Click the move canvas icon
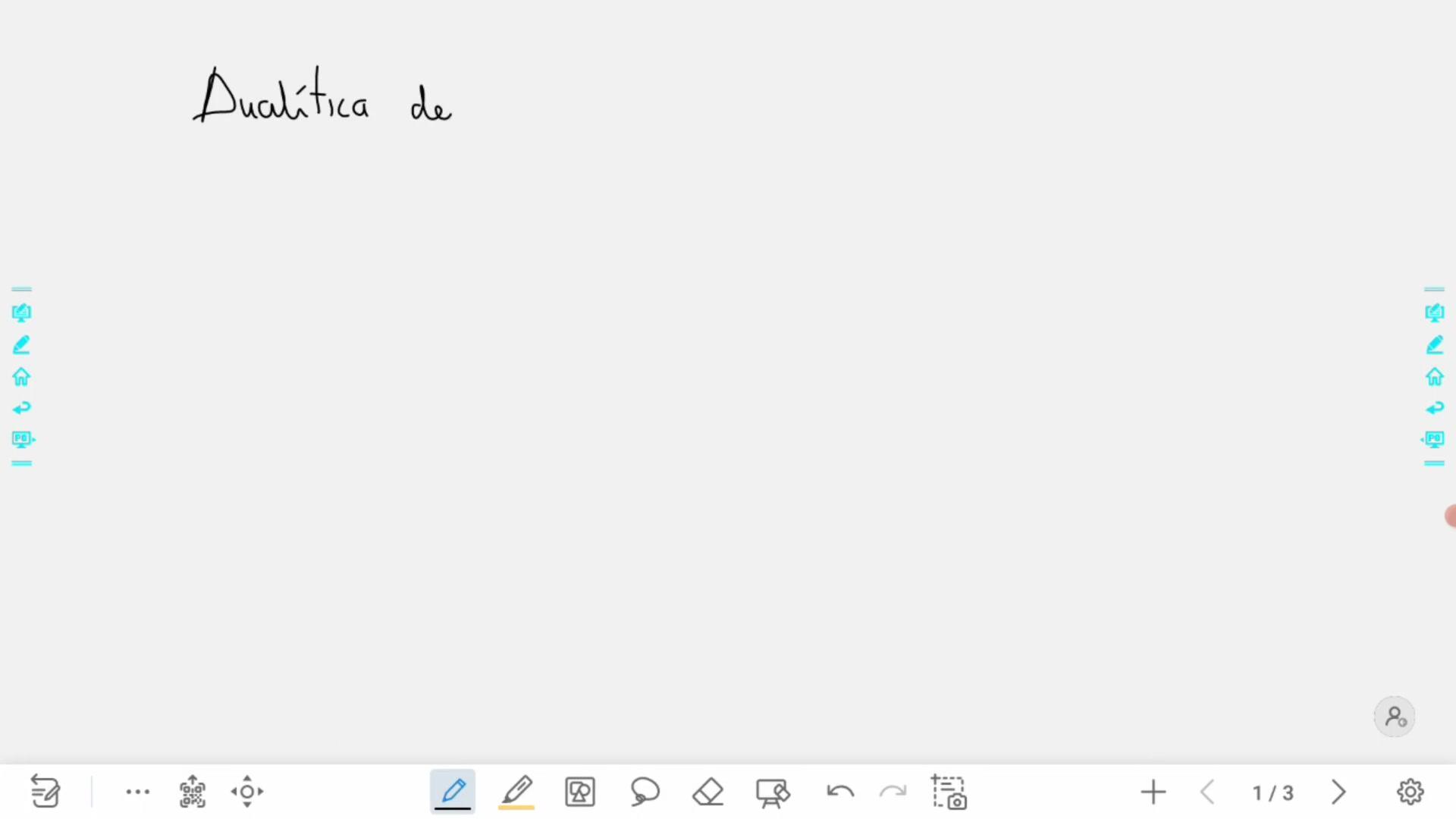This screenshot has width=1456, height=819. point(247,792)
